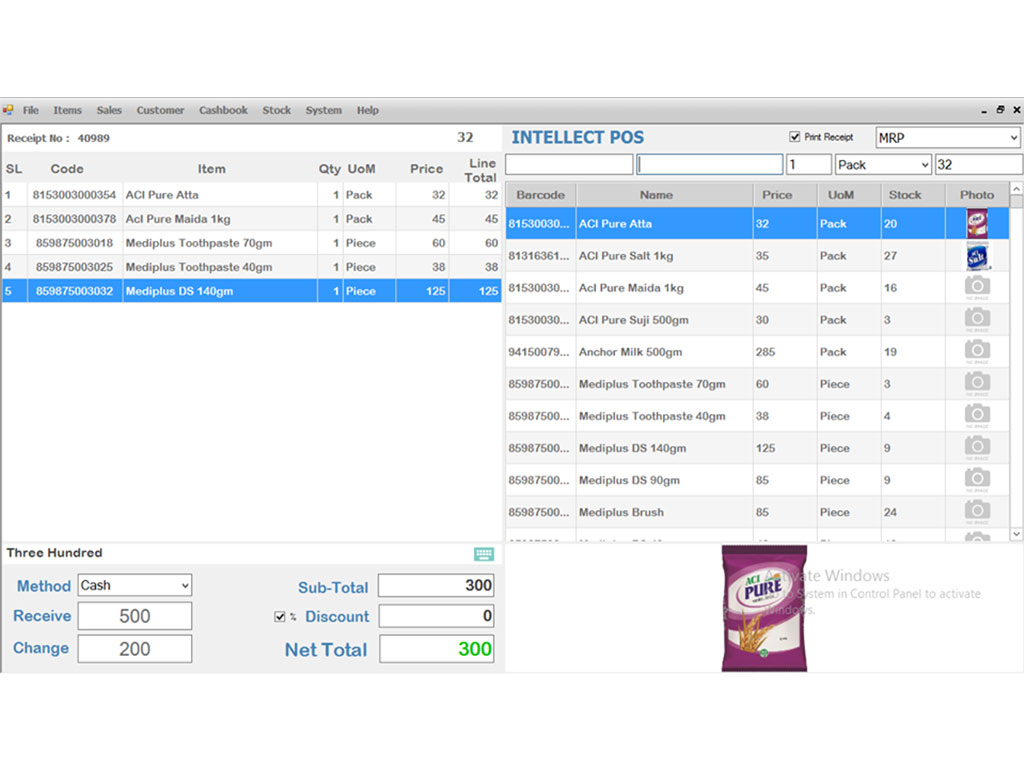Open the Cashbook menu
This screenshot has height=768, width=1024.
[223, 110]
